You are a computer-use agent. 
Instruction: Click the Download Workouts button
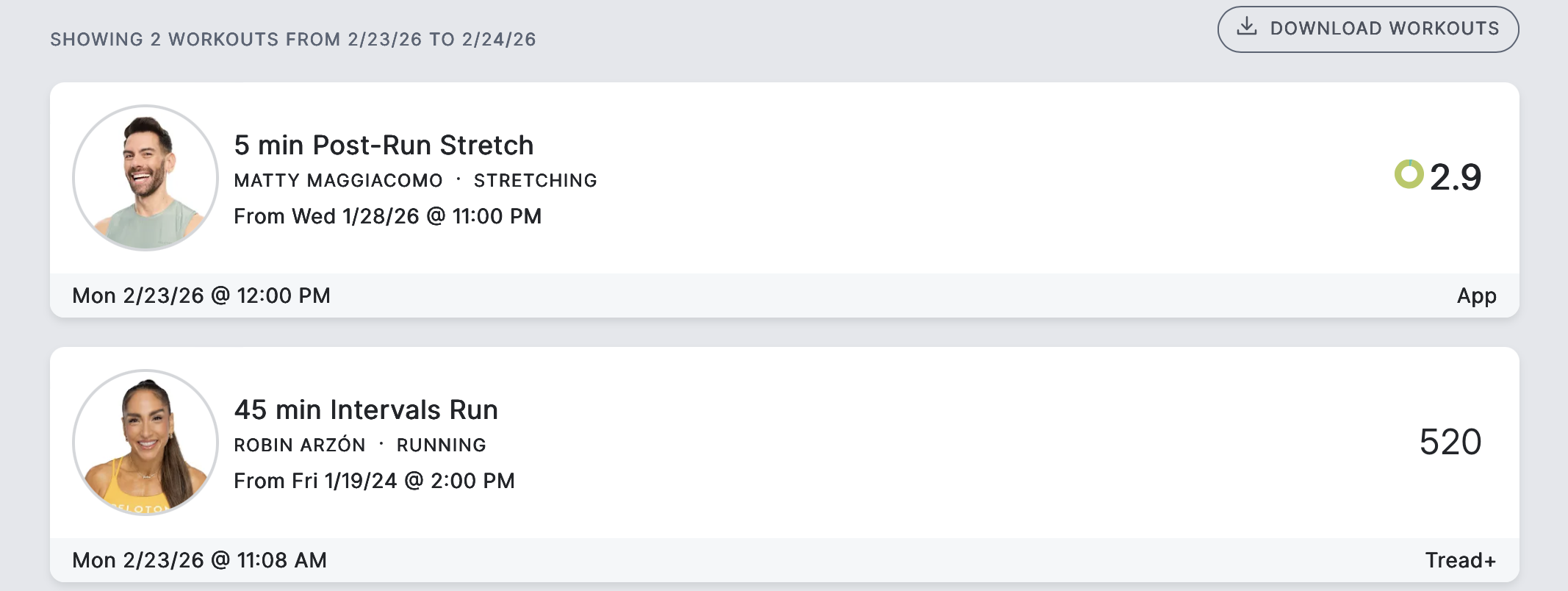(x=1367, y=29)
